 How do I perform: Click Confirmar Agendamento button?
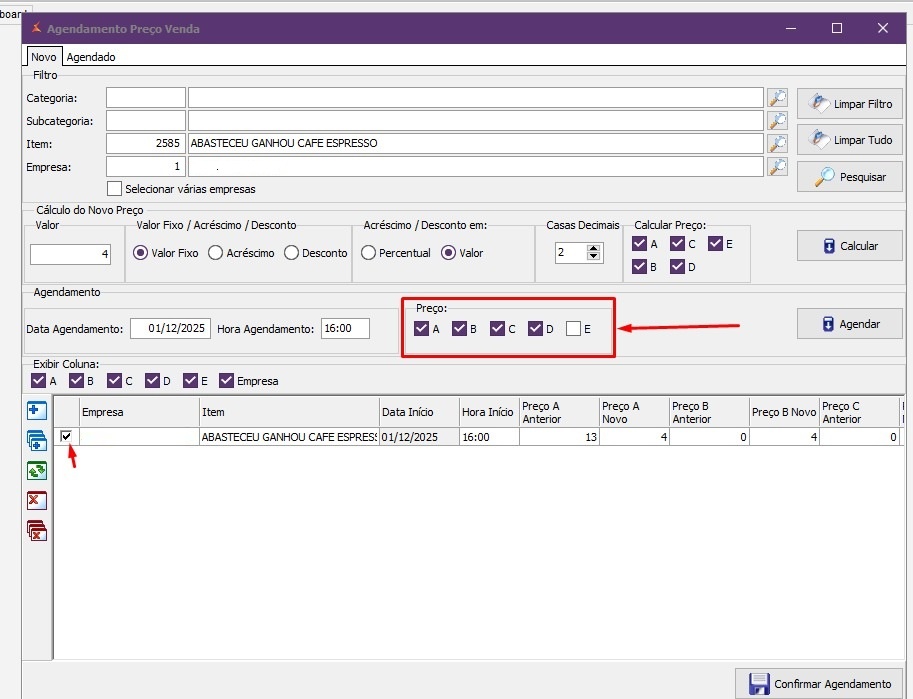[819, 684]
